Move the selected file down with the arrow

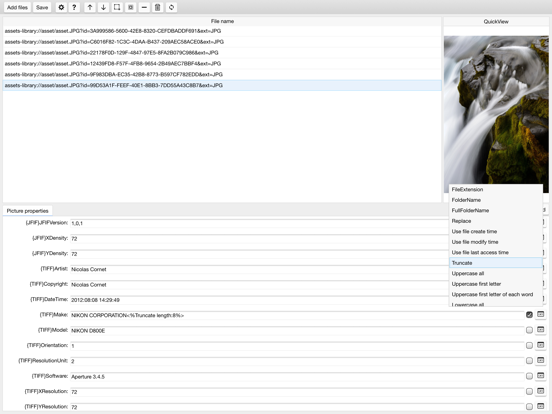click(x=103, y=7)
